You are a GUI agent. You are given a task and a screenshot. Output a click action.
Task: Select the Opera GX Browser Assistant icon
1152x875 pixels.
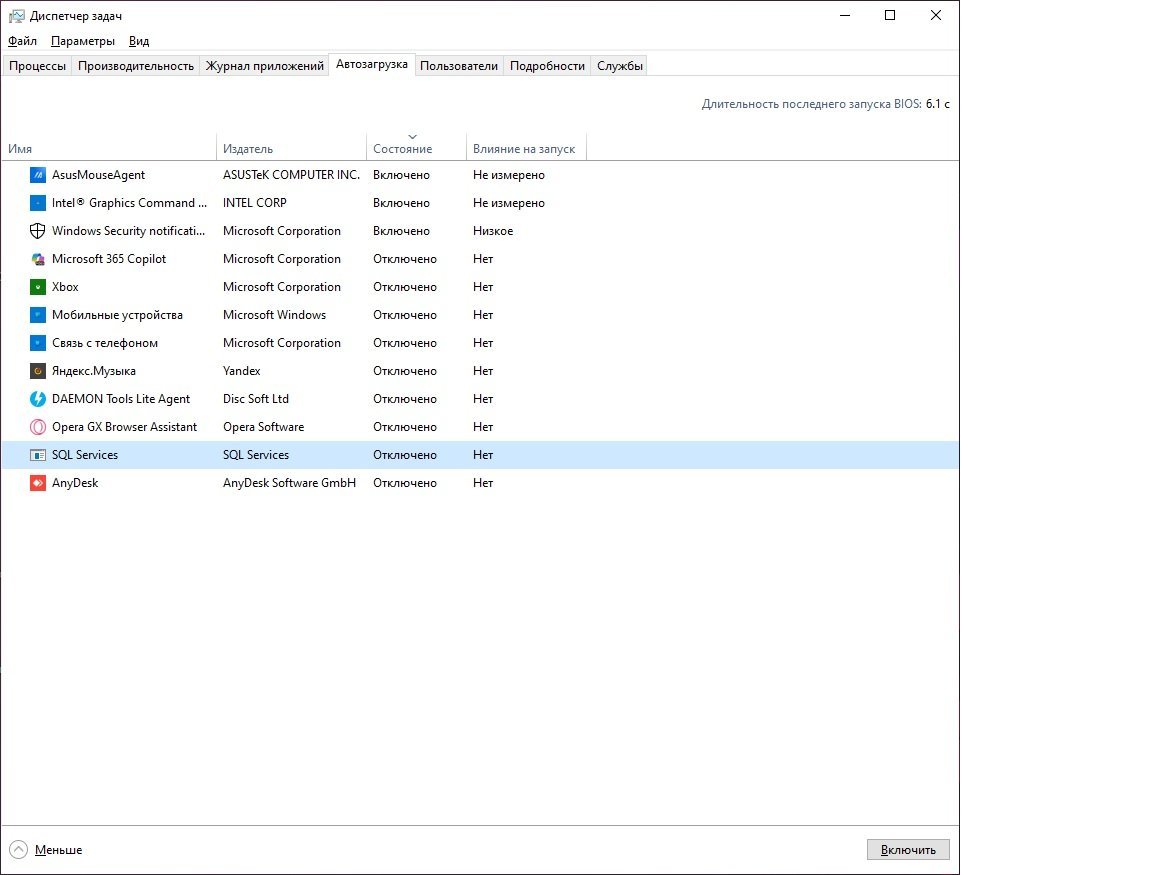point(38,427)
